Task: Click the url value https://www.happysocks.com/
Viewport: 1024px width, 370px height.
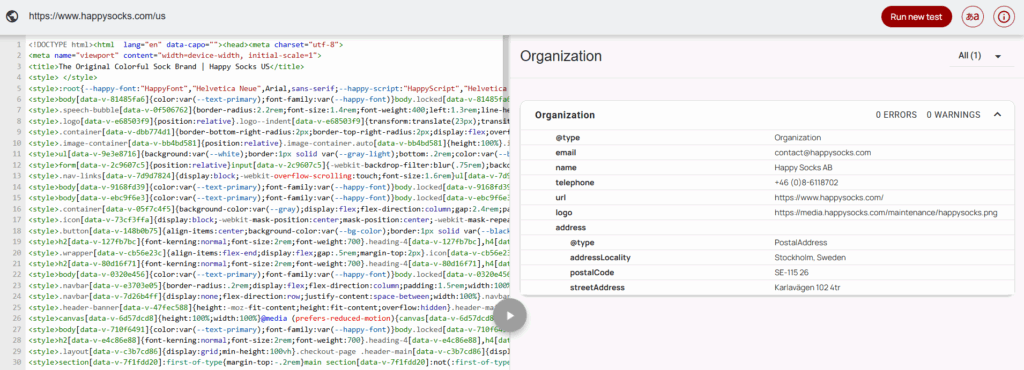Action: (x=829, y=198)
